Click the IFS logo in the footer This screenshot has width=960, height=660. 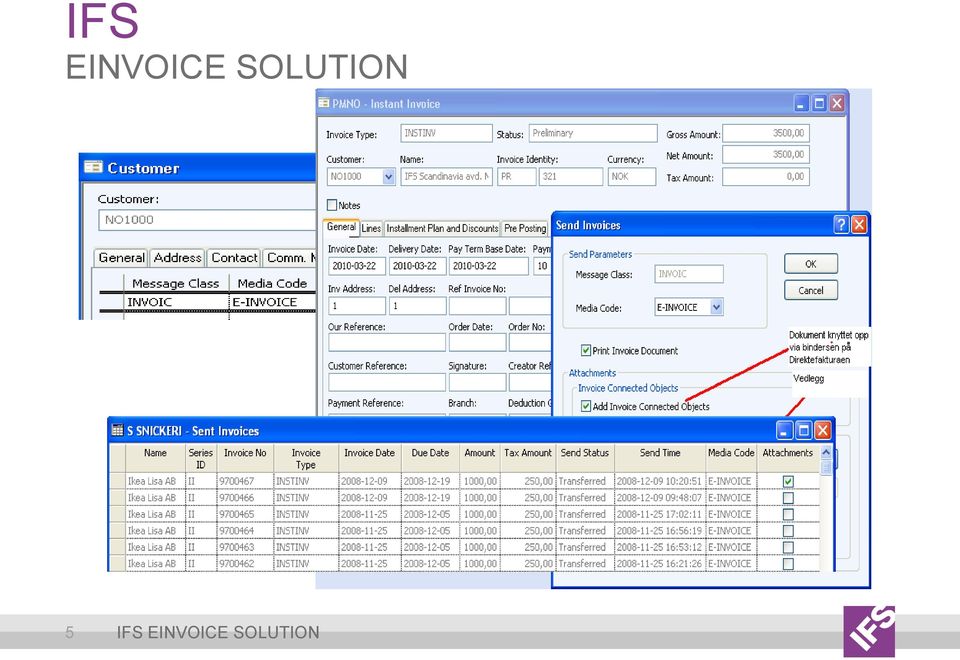point(869,631)
